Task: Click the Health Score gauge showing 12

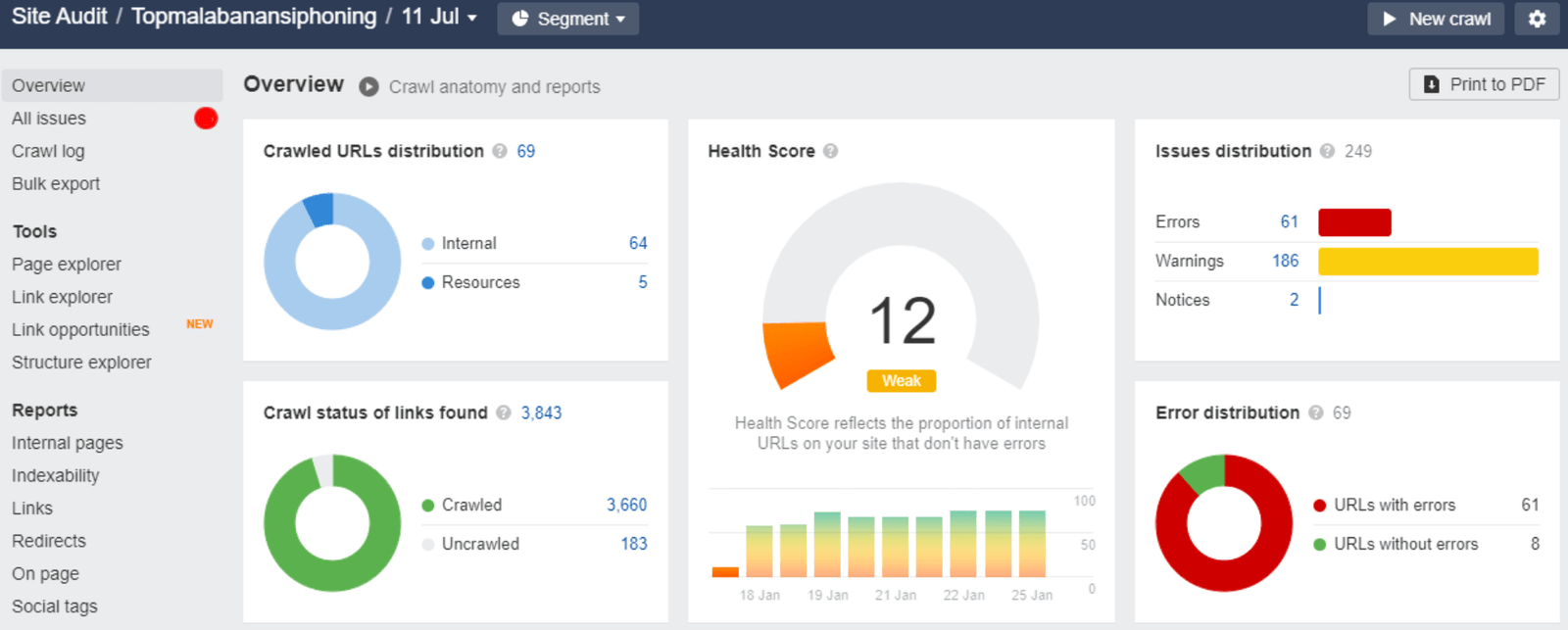Action: (x=902, y=287)
